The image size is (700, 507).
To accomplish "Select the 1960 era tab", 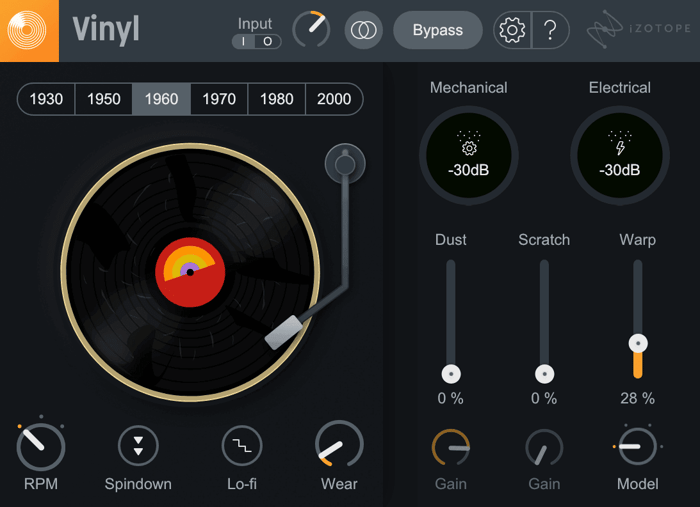I will [161, 99].
